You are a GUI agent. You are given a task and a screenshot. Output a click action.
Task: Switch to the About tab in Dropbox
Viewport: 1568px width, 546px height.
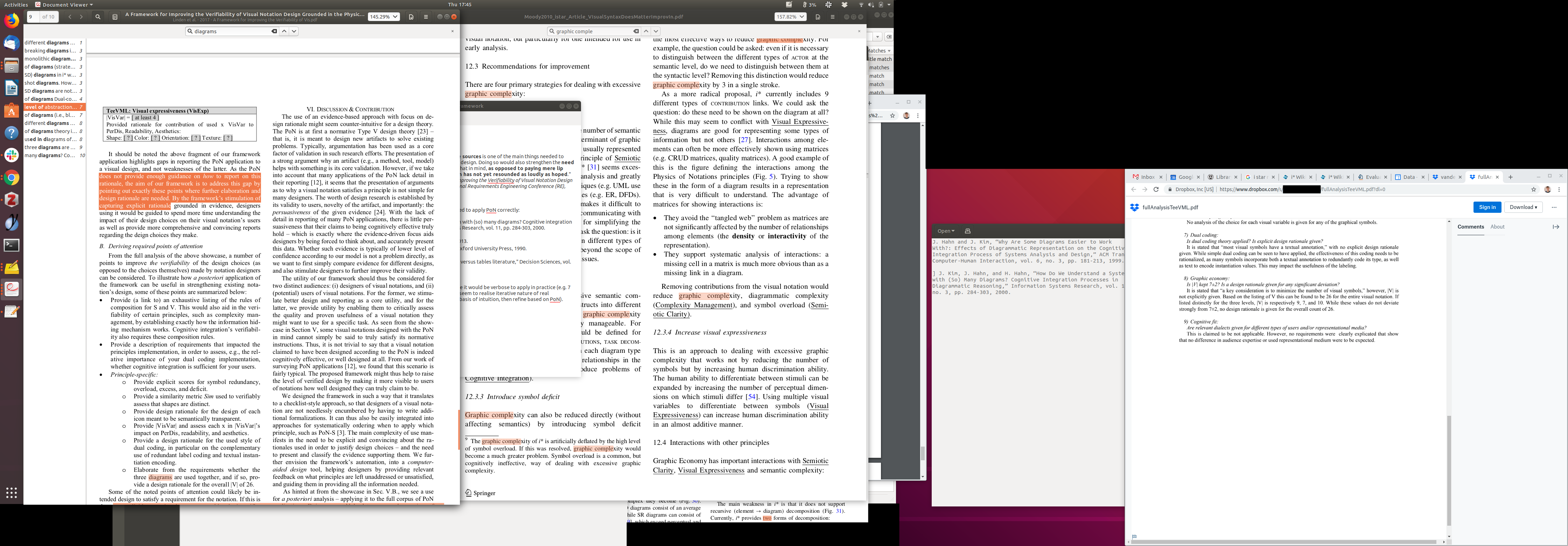click(1497, 226)
